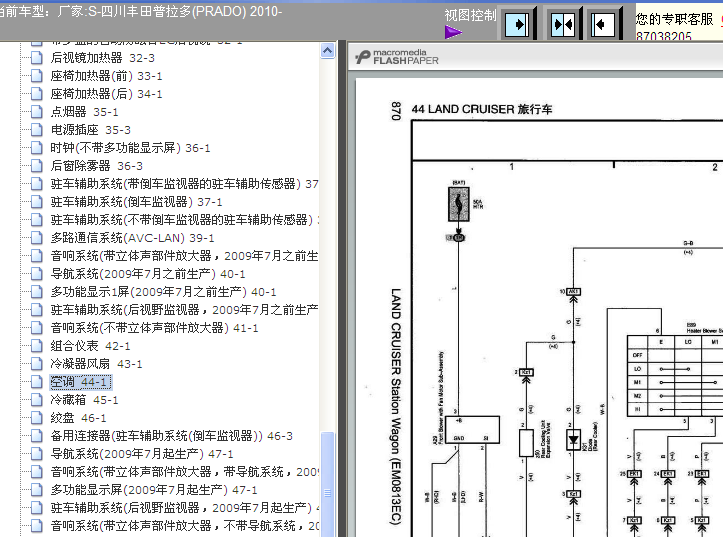Click the 视图控制 label

tap(470, 15)
